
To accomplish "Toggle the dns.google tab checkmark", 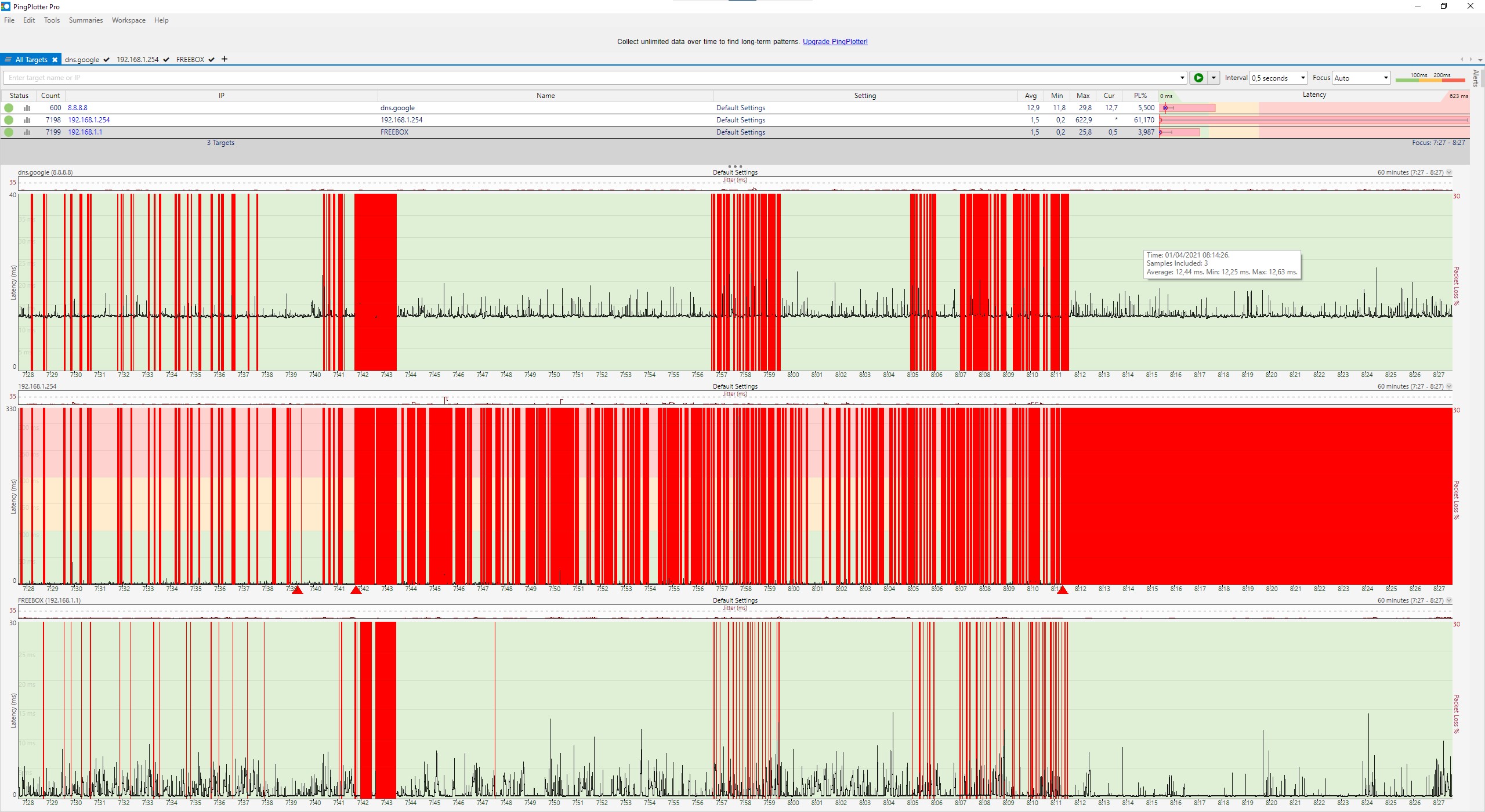I will [x=106, y=60].
